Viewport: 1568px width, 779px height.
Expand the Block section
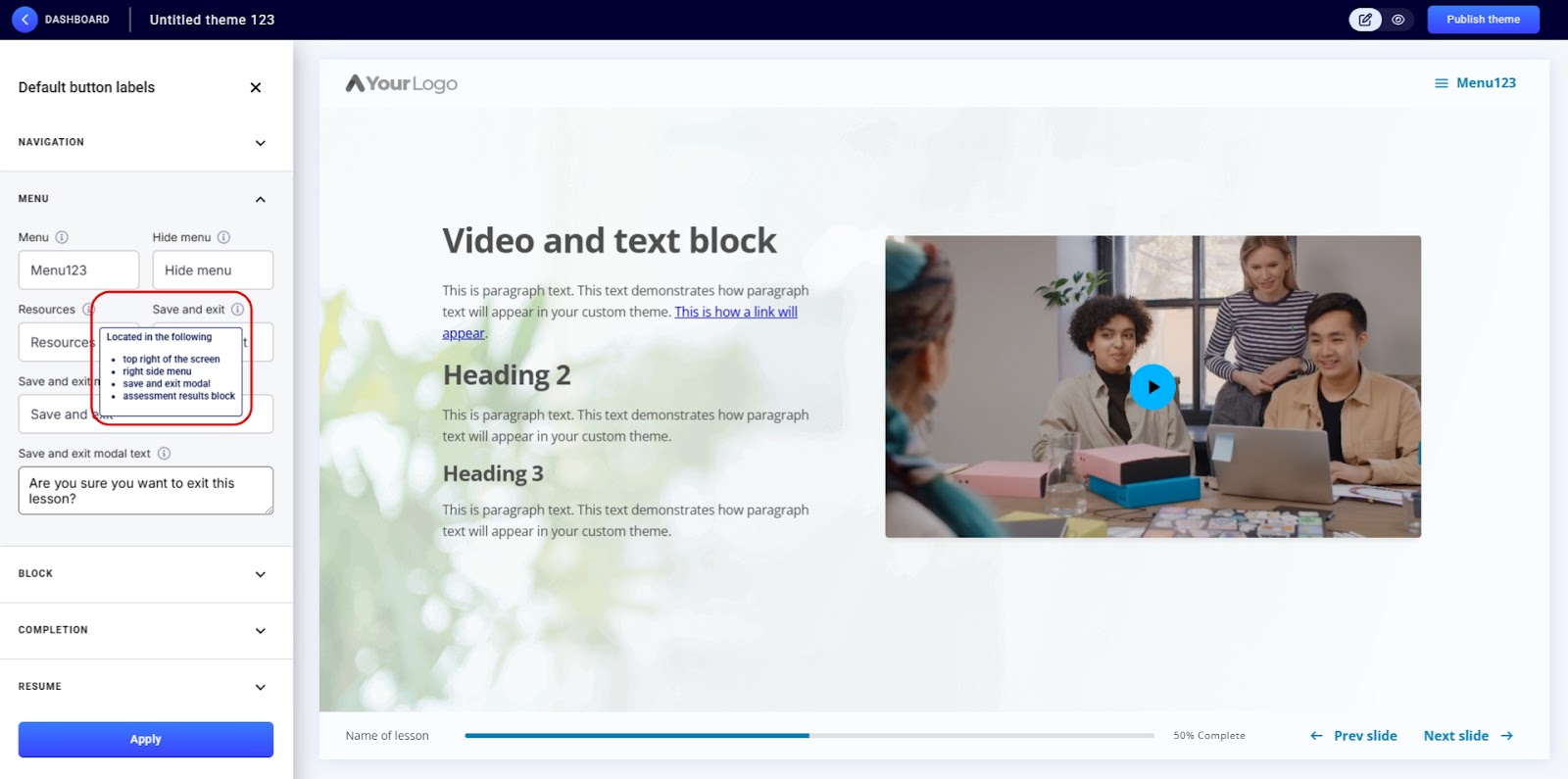pyautogui.click(x=260, y=574)
